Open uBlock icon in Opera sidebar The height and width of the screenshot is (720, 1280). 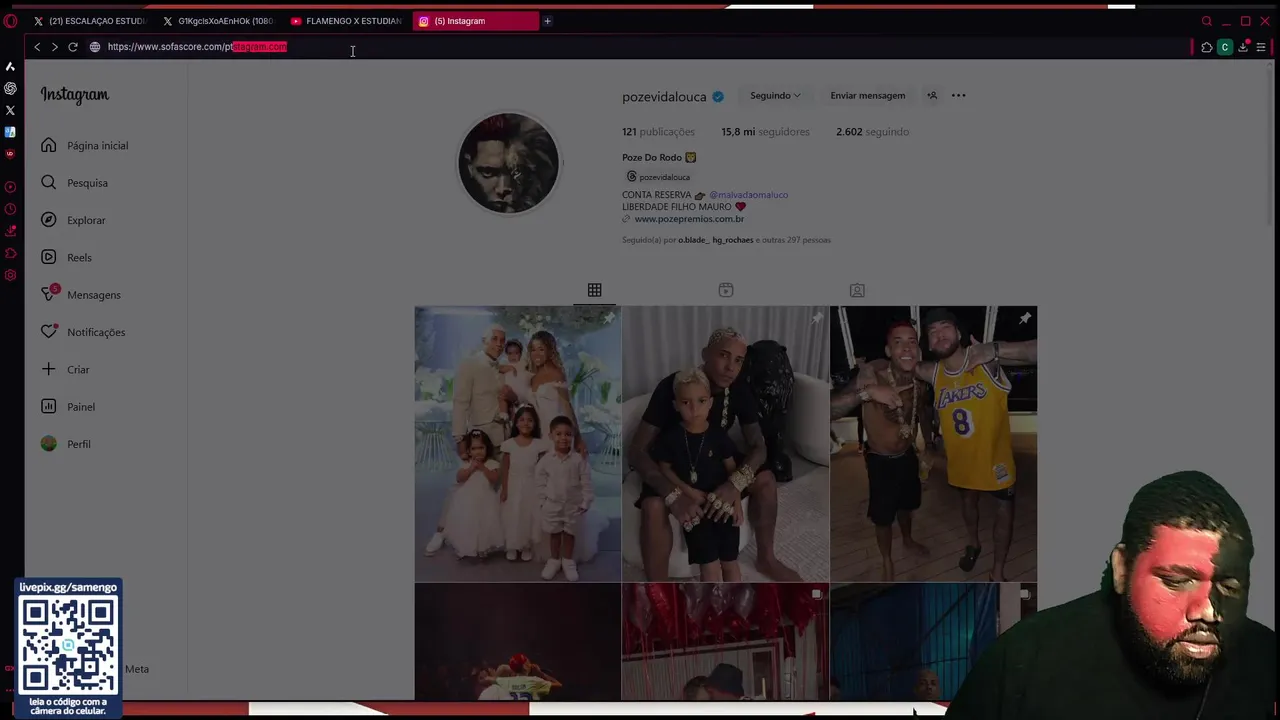[x=10, y=154]
